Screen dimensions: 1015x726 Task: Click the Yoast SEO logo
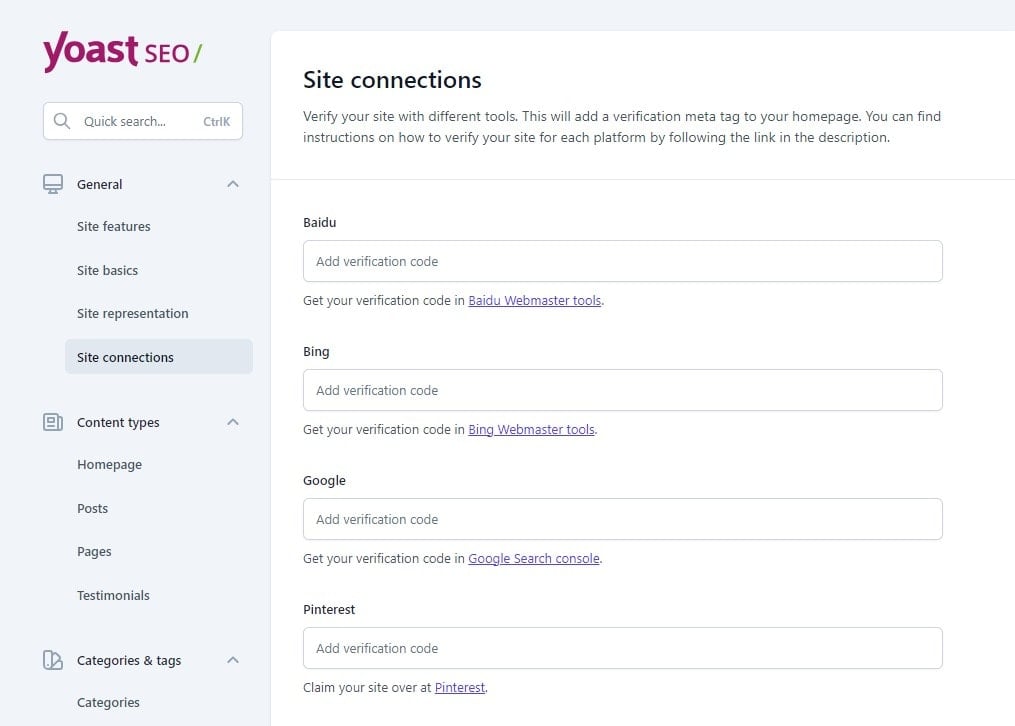pos(122,51)
